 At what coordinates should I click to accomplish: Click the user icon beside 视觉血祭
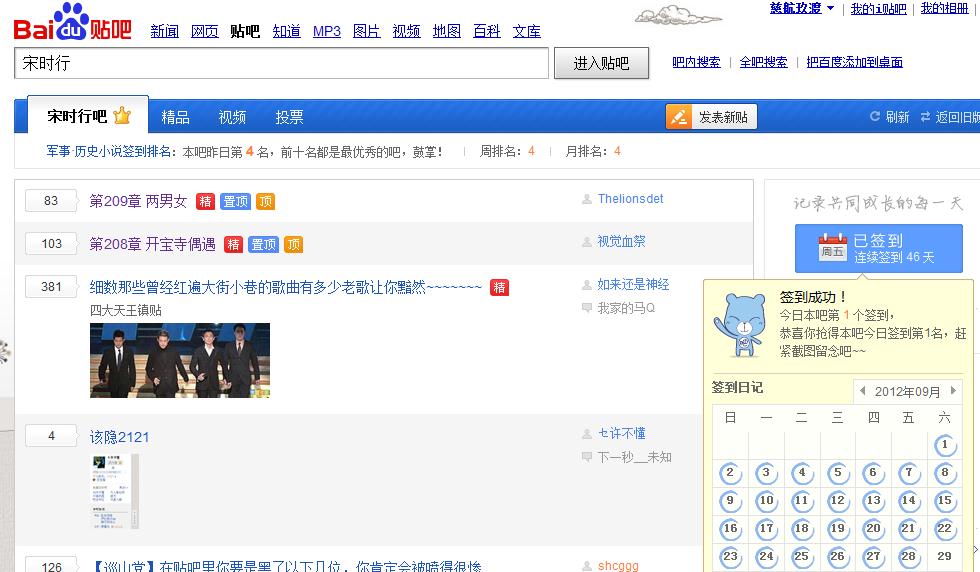587,242
